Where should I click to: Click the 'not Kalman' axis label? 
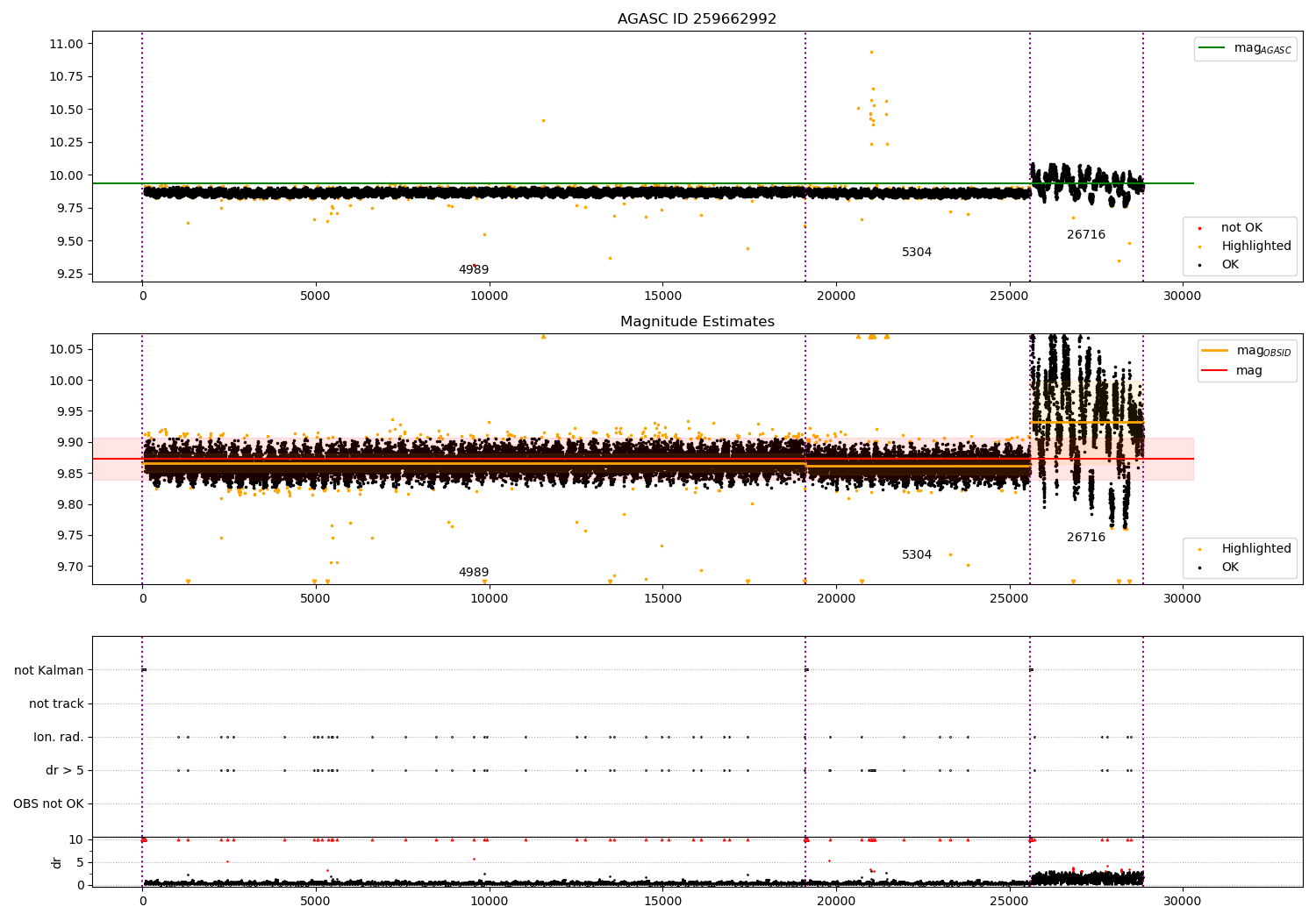click(49, 671)
